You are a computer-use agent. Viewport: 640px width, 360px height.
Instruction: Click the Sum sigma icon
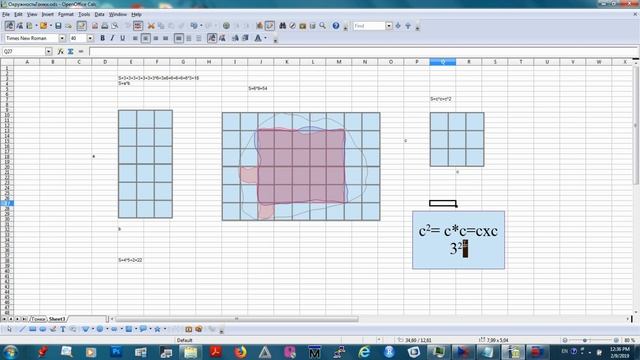[71, 51]
